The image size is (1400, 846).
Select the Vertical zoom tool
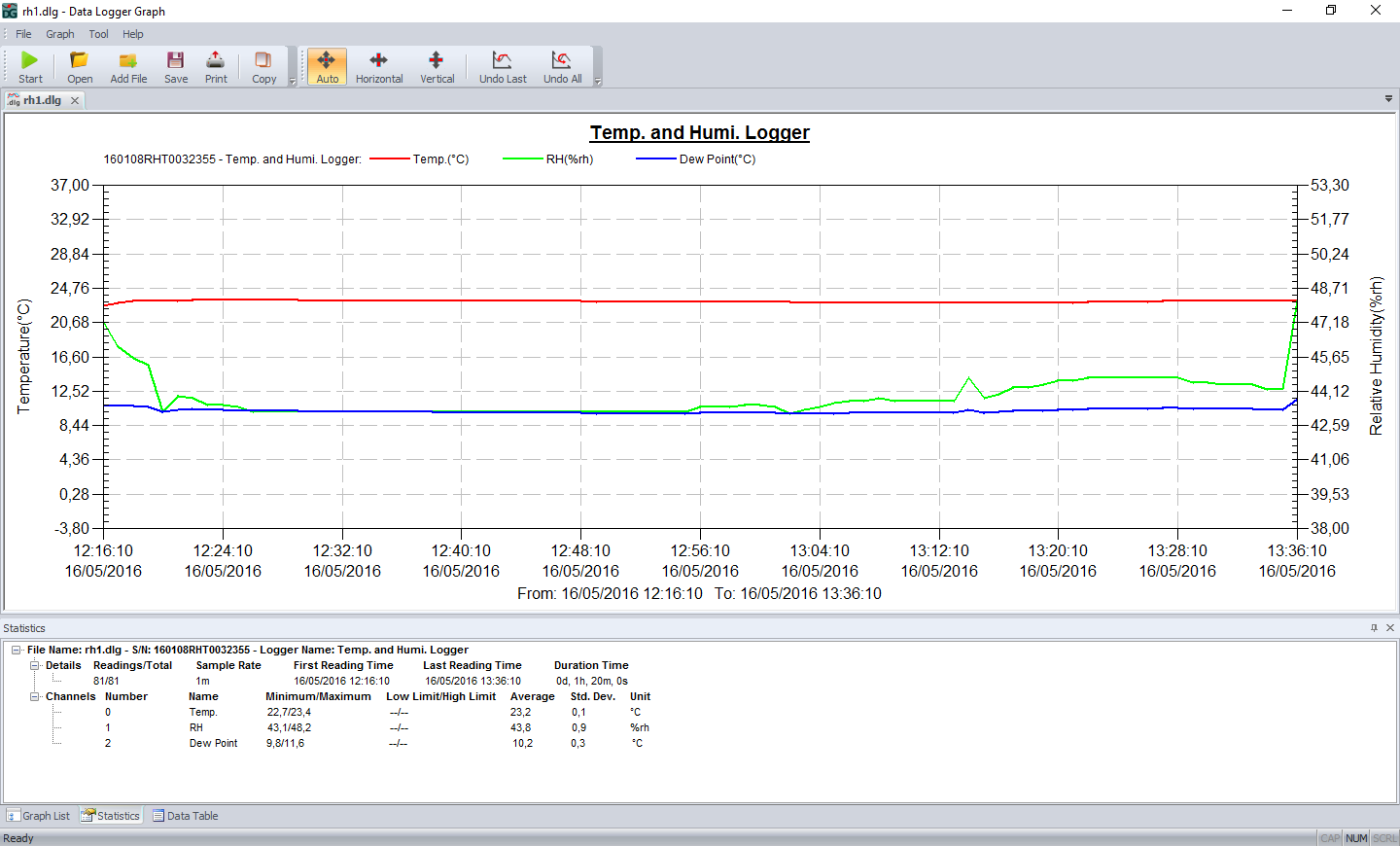(437, 61)
